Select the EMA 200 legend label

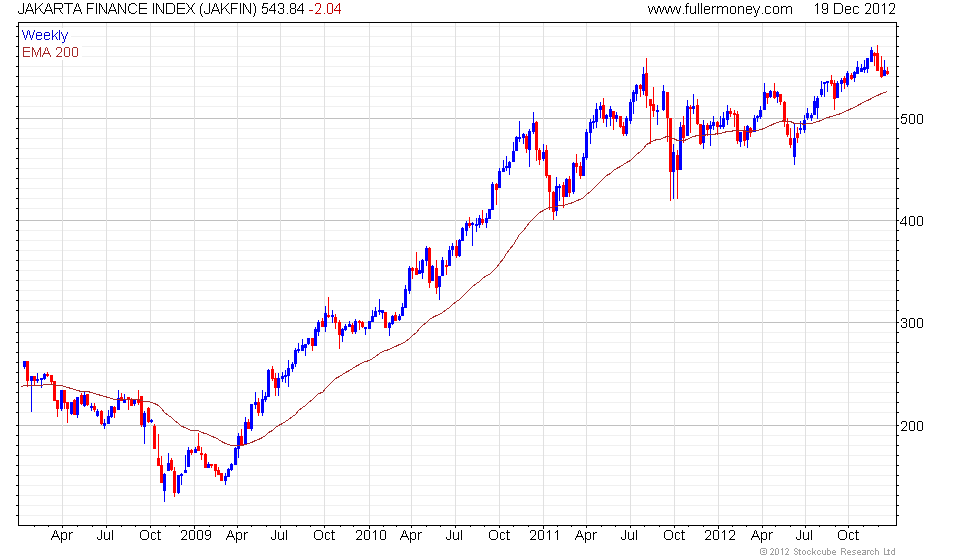pos(50,52)
